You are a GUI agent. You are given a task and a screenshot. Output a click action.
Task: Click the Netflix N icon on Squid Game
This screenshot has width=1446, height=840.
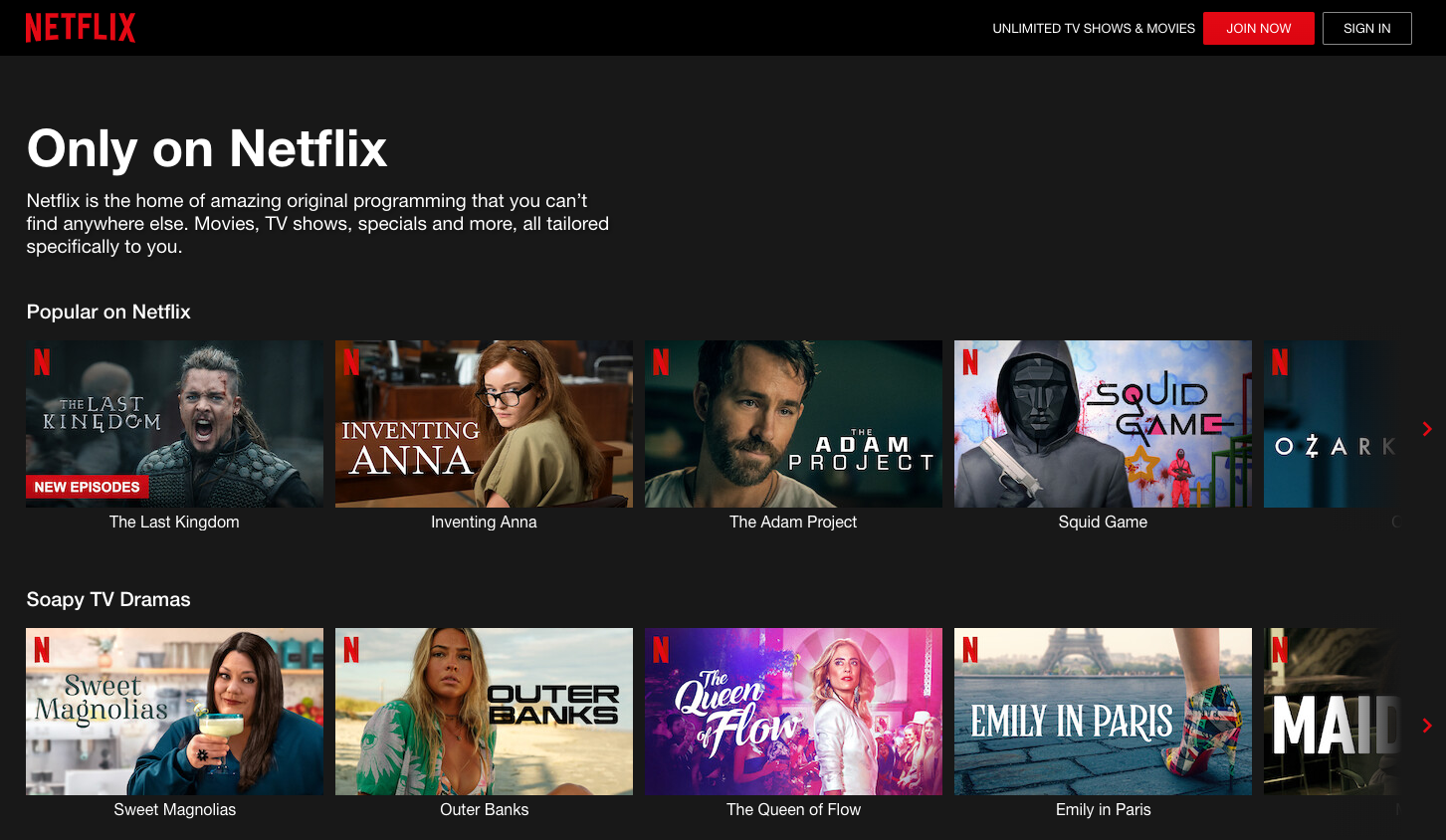970,362
